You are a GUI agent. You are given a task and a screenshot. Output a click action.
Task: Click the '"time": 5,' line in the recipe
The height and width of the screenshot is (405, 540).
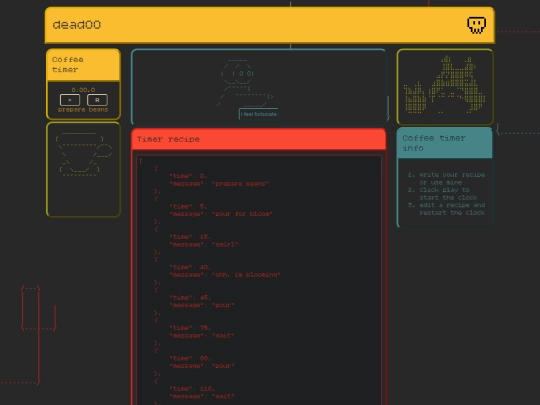click(188, 206)
